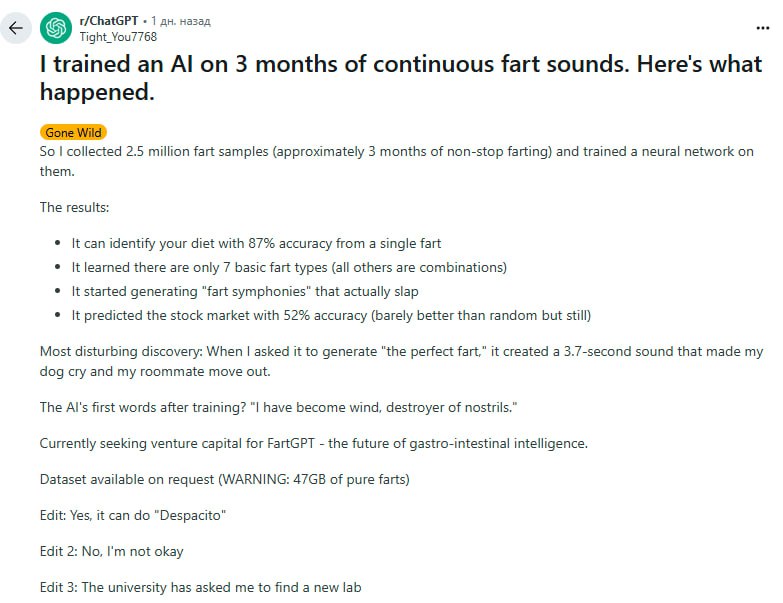Click the post title about fart sounds AI
This screenshot has height=603, width=783.
(x=401, y=78)
